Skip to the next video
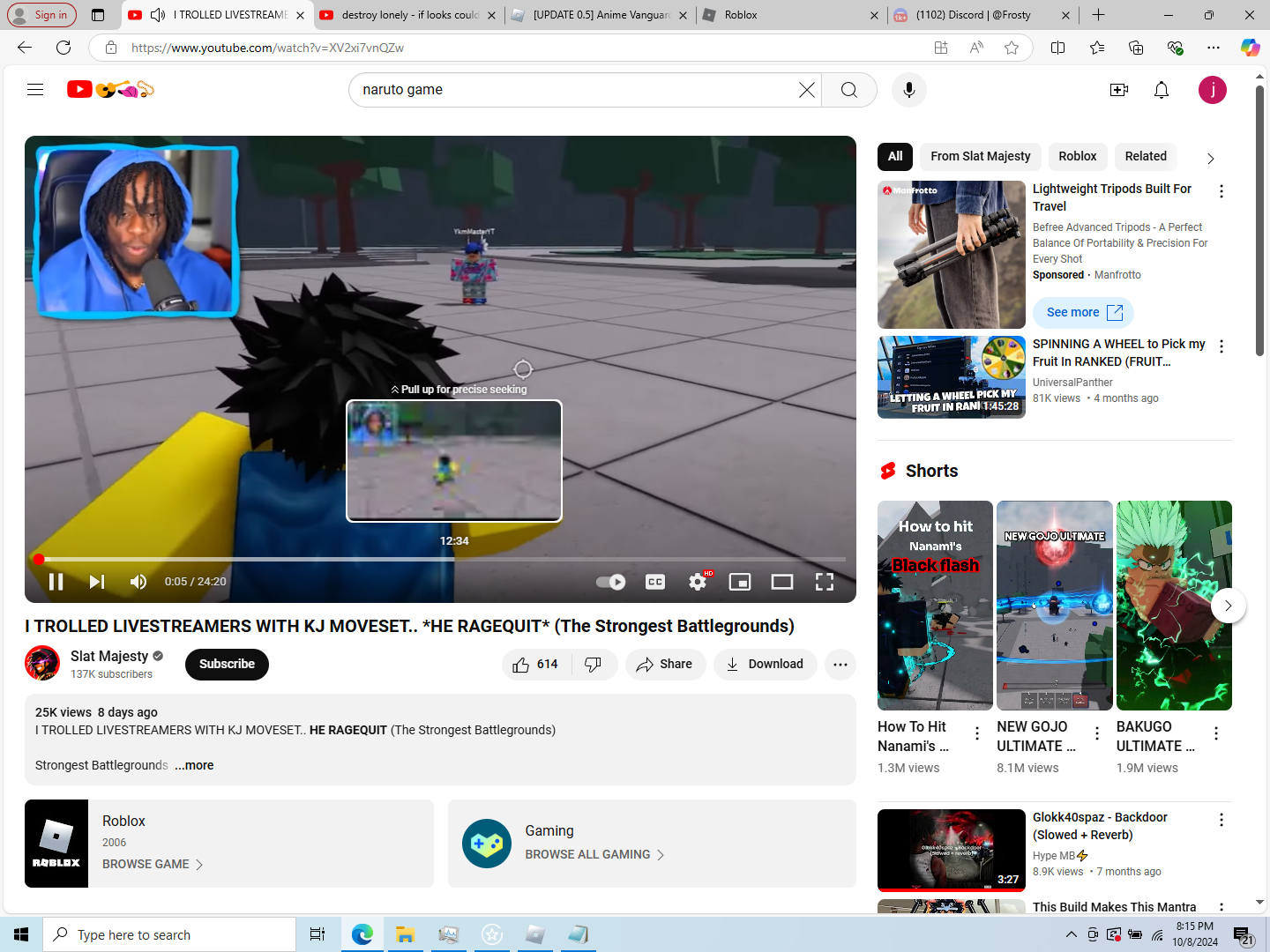The height and width of the screenshot is (952, 1270). pyautogui.click(x=97, y=582)
